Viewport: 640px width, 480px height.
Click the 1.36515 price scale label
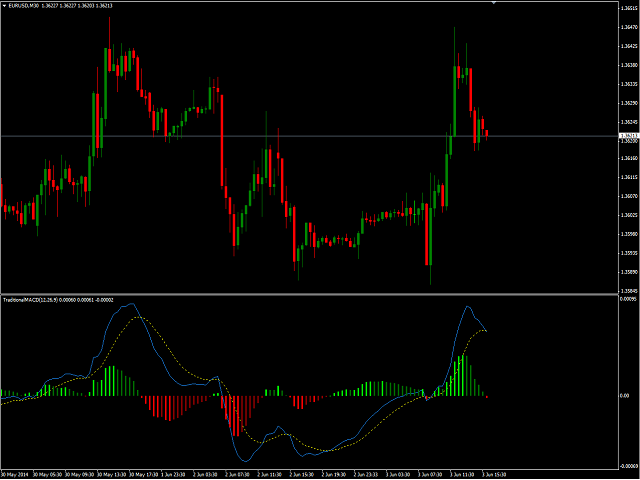tap(629, 8)
